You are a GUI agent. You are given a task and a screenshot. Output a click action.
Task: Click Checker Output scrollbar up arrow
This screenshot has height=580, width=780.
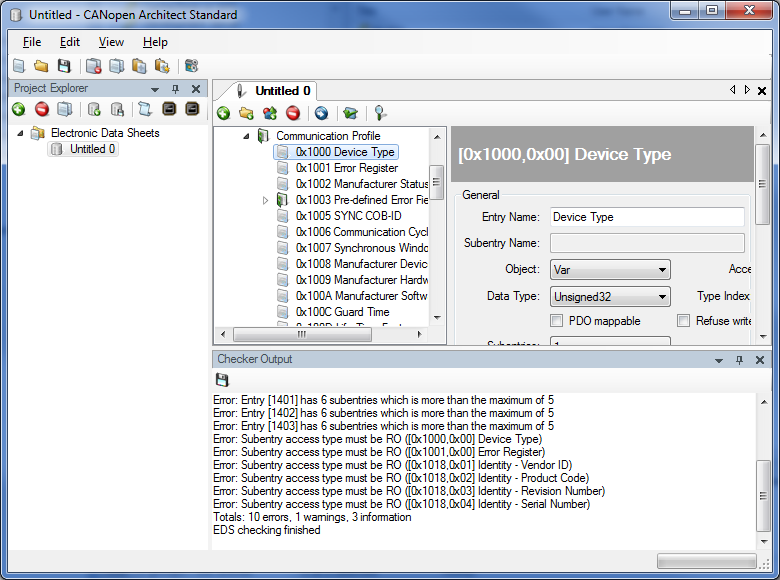pos(764,401)
